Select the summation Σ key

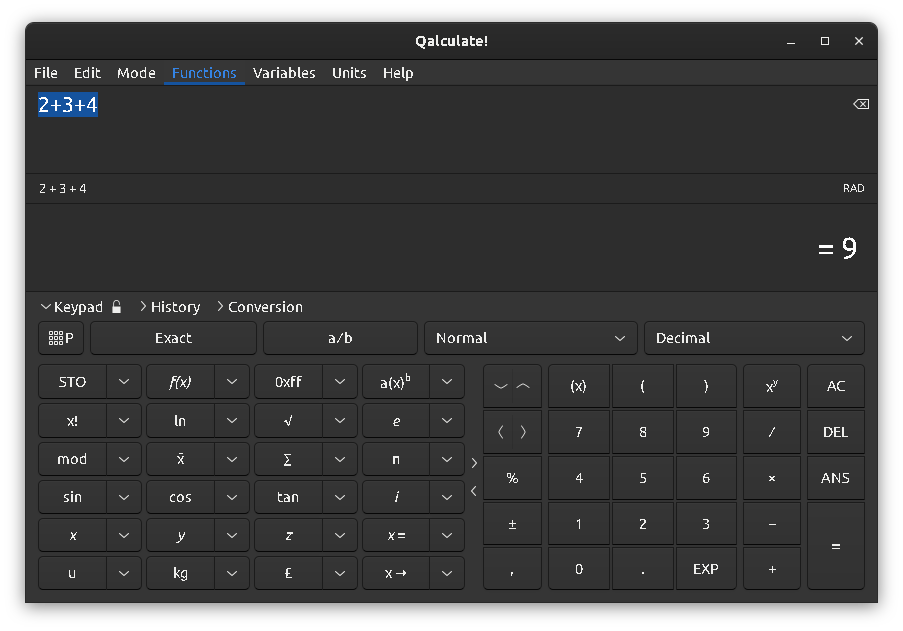pyautogui.click(x=287, y=459)
